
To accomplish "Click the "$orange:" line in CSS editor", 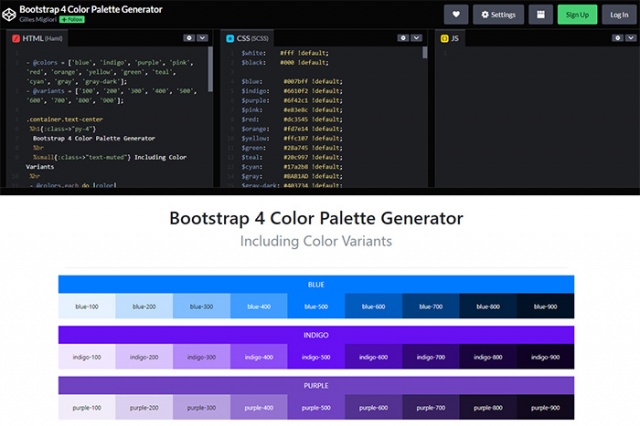I will 292,129.
